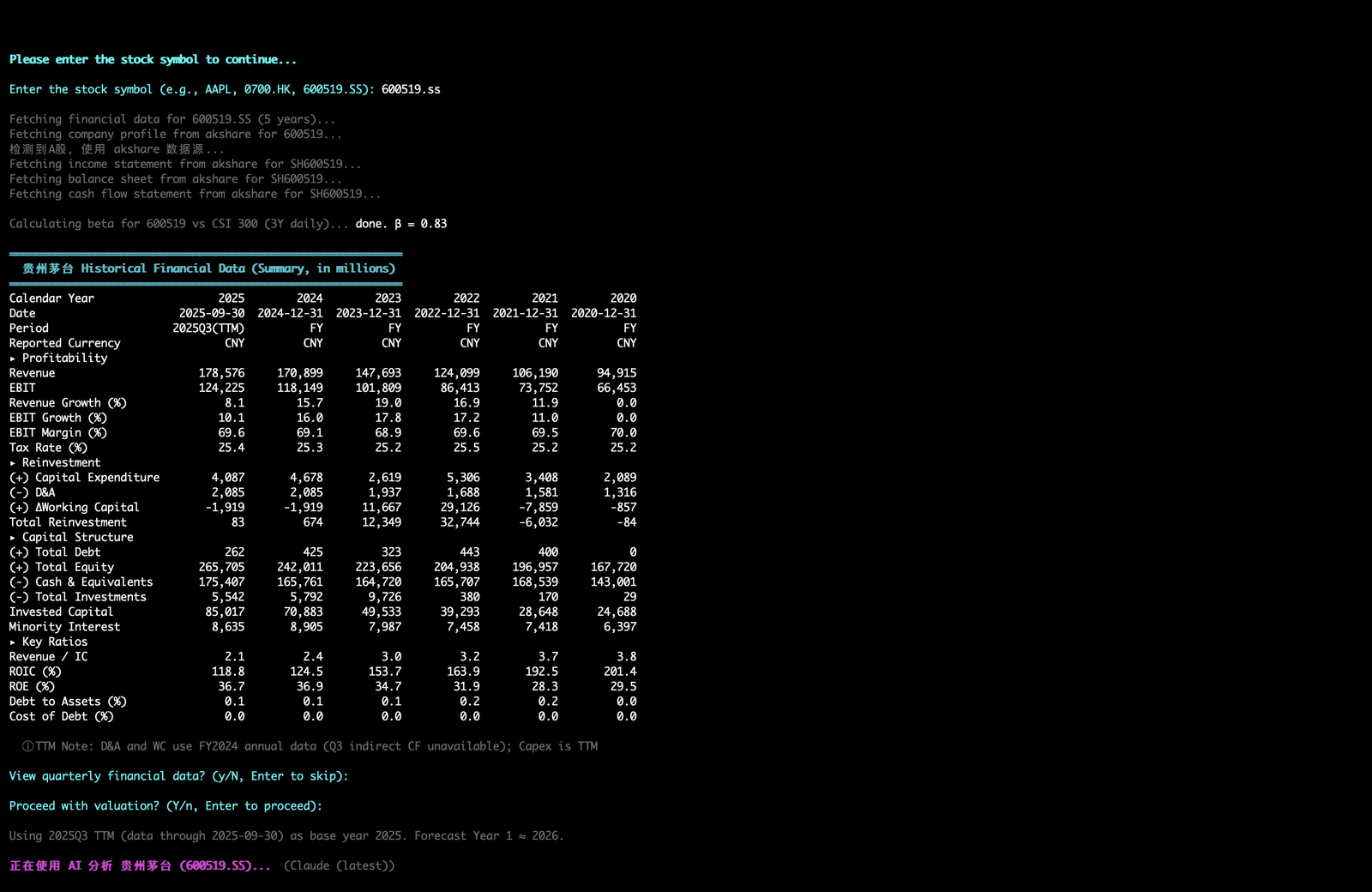Image resolution: width=1372 pixels, height=892 pixels.
Task: Click the View quarterly financial data prompt
Action: [x=178, y=776]
